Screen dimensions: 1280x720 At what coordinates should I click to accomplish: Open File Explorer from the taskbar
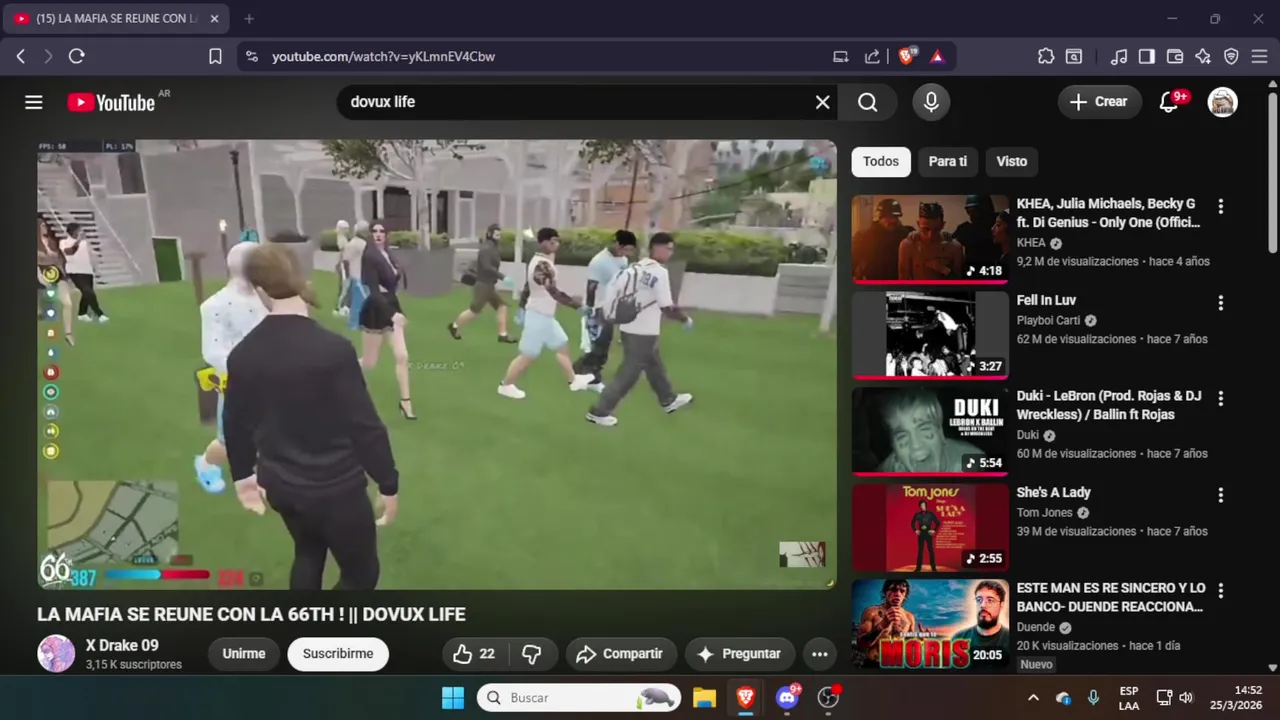[x=704, y=698]
